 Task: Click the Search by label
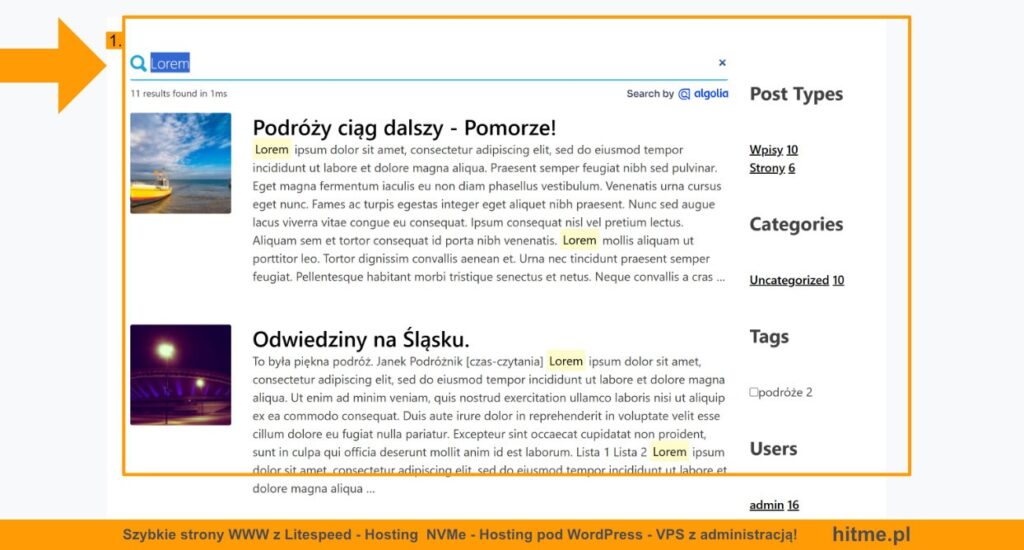(x=650, y=93)
